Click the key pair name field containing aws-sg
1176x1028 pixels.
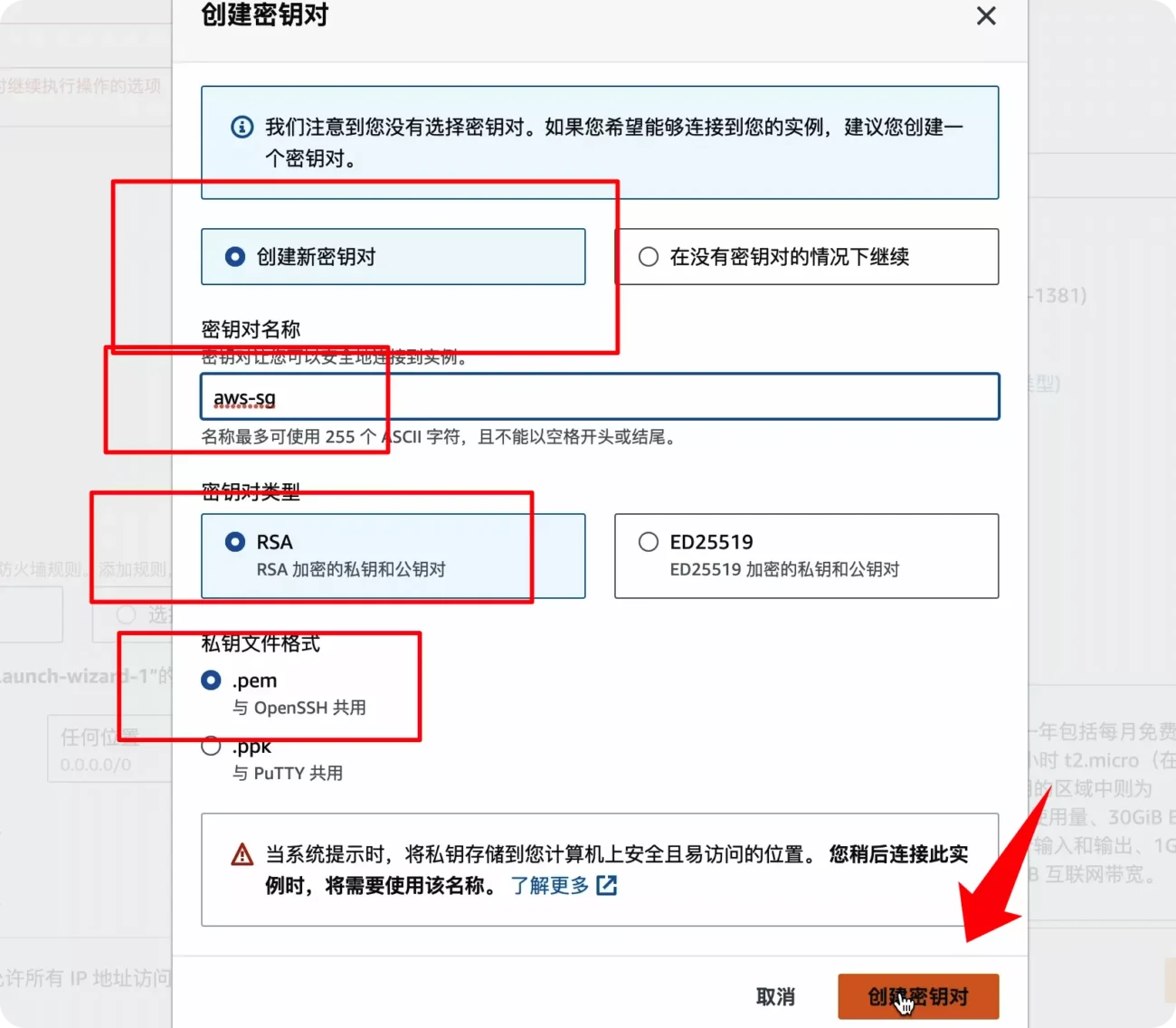click(599, 396)
